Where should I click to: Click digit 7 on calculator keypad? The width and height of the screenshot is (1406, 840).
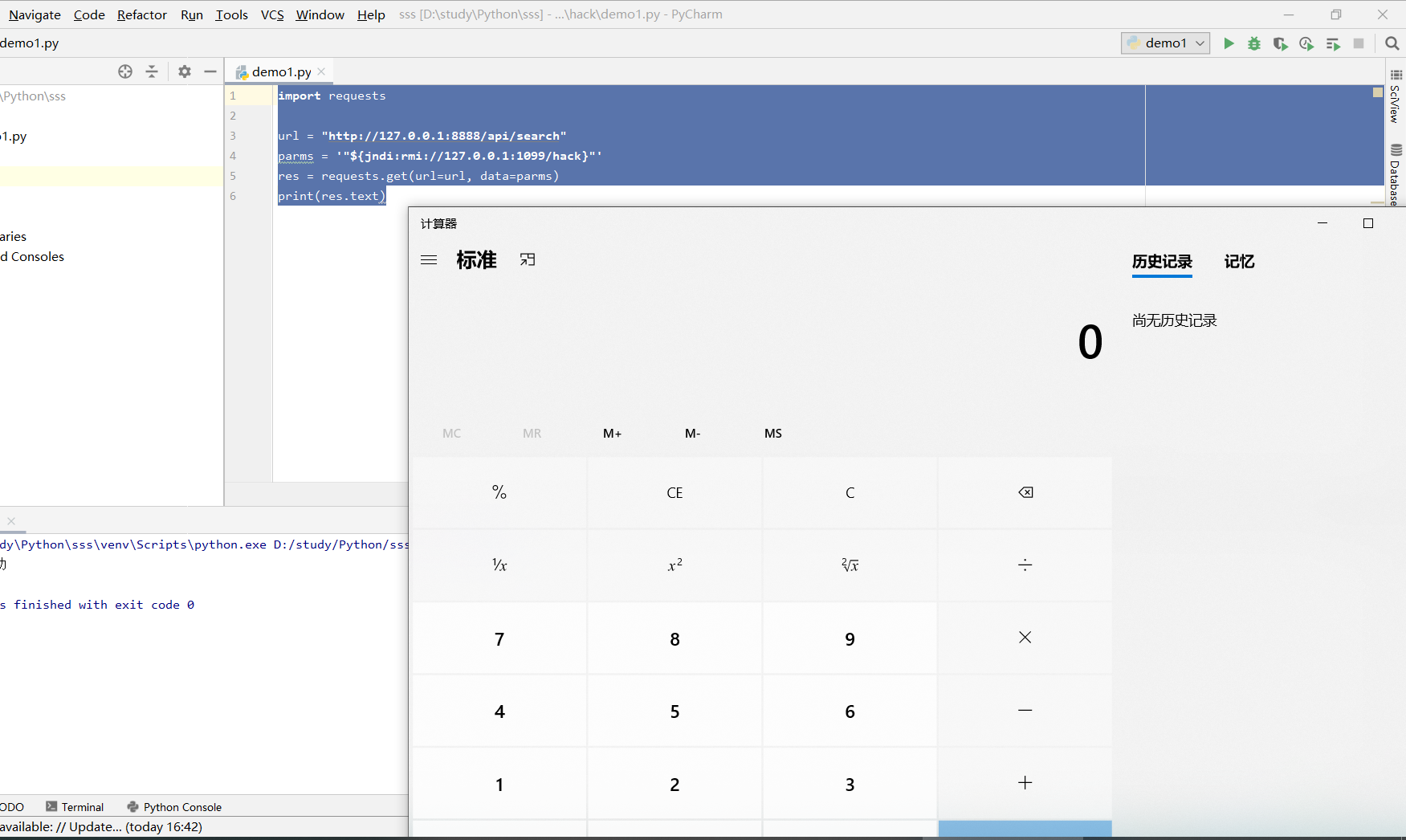[499, 638]
